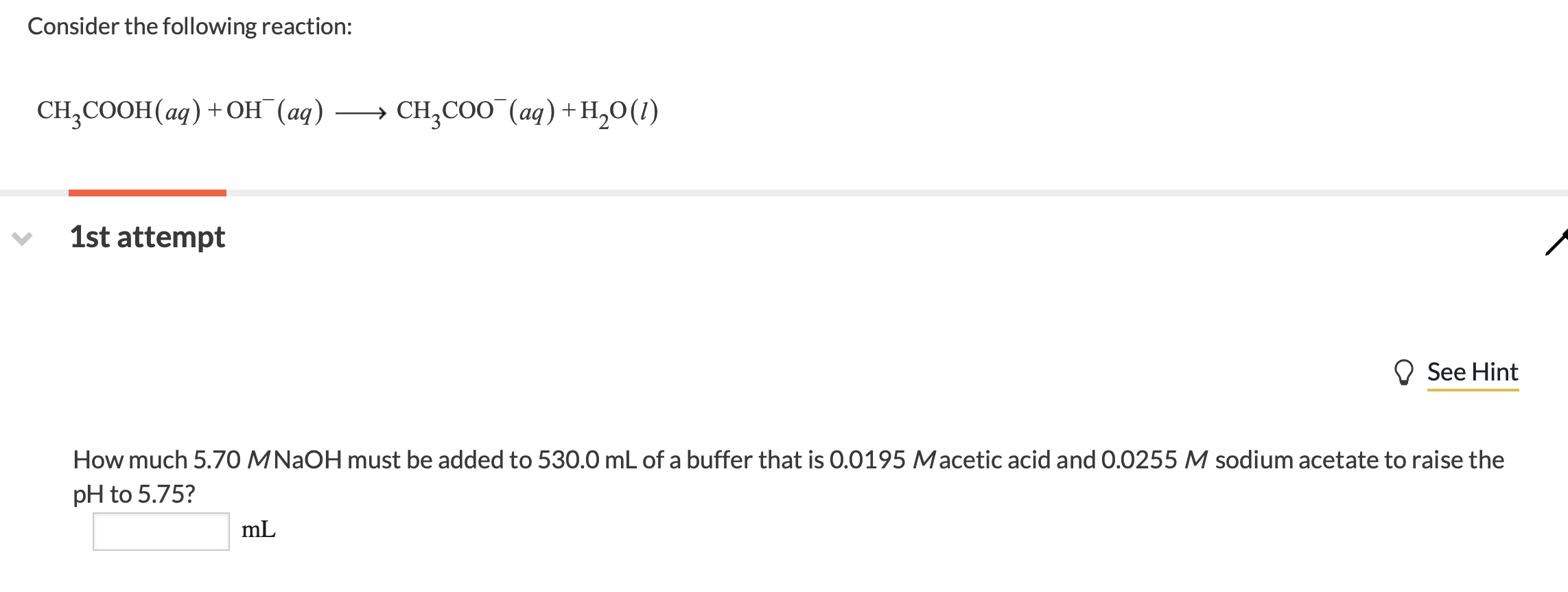Select the pencil edit icon top right
This screenshot has height=592, width=1568.
[1558, 239]
